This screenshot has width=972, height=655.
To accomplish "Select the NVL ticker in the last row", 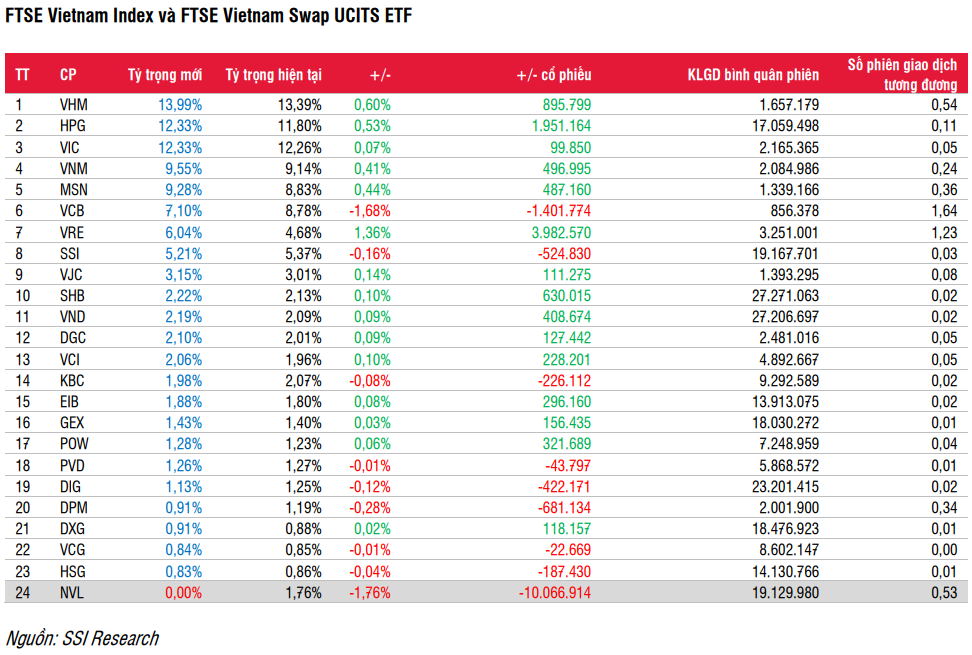I will pyautogui.click(x=72, y=592).
